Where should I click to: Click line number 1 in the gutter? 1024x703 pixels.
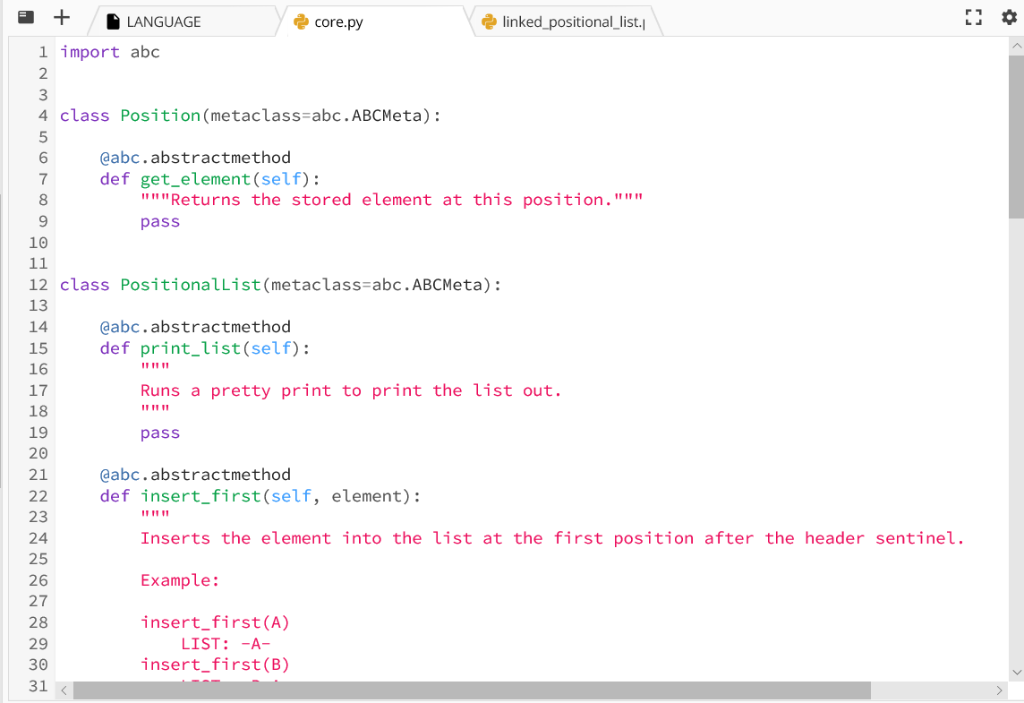(43, 51)
